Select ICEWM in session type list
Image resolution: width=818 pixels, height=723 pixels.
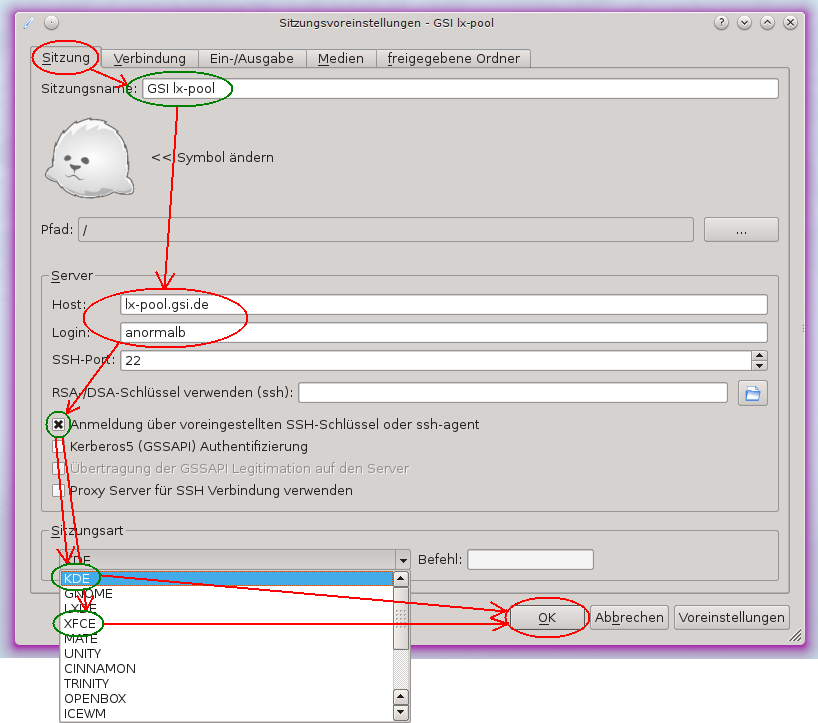[x=226, y=714]
